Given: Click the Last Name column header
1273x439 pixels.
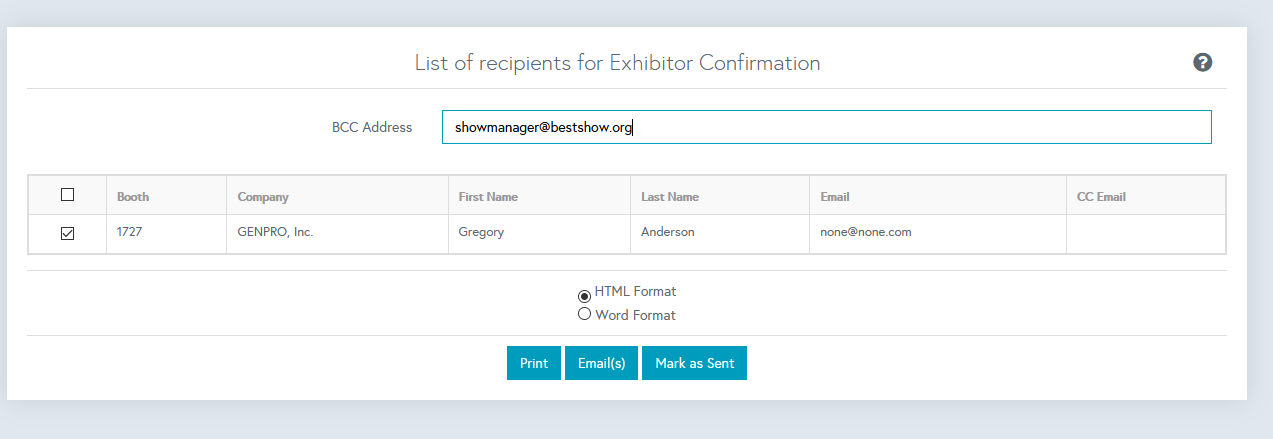Looking at the screenshot, I should coord(670,197).
